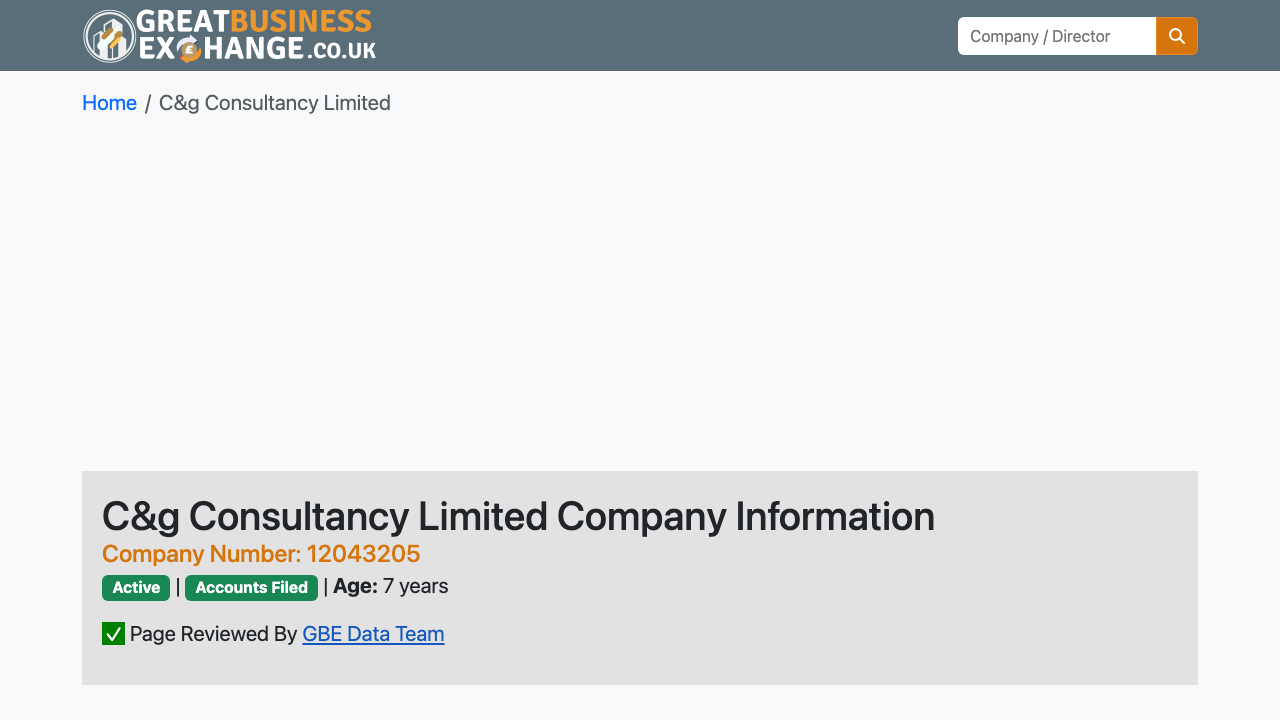The image size is (1280, 720).
Task: Click the Company Number 12043205 text
Action: tap(260, 553)
